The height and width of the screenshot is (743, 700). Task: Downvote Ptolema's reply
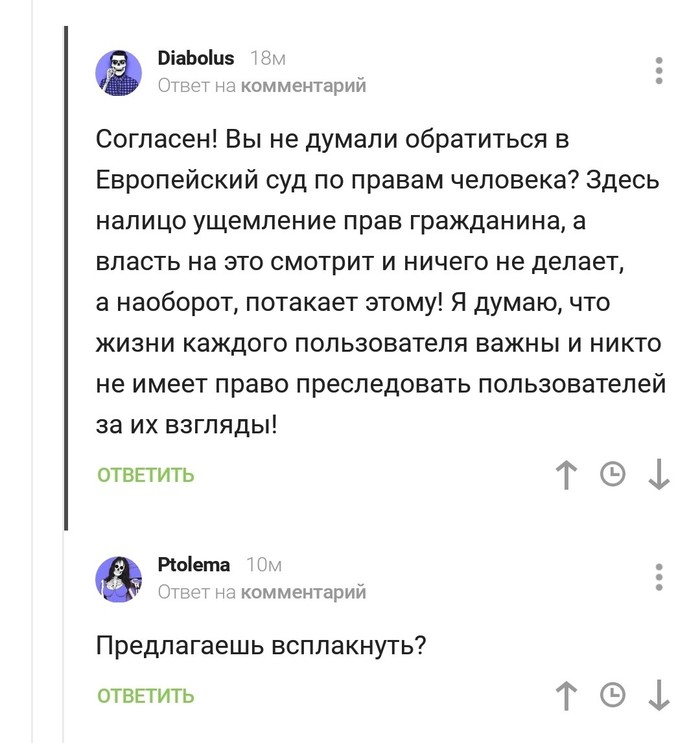[x=658, y=696]
